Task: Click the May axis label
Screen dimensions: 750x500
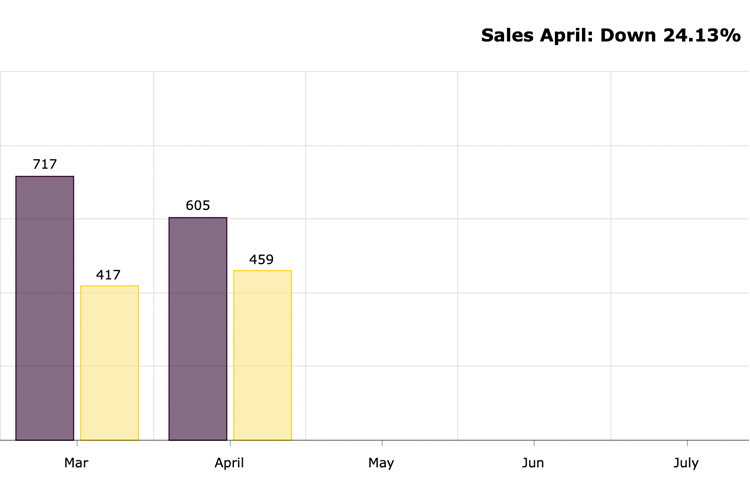Action: (x=381, y=463)
